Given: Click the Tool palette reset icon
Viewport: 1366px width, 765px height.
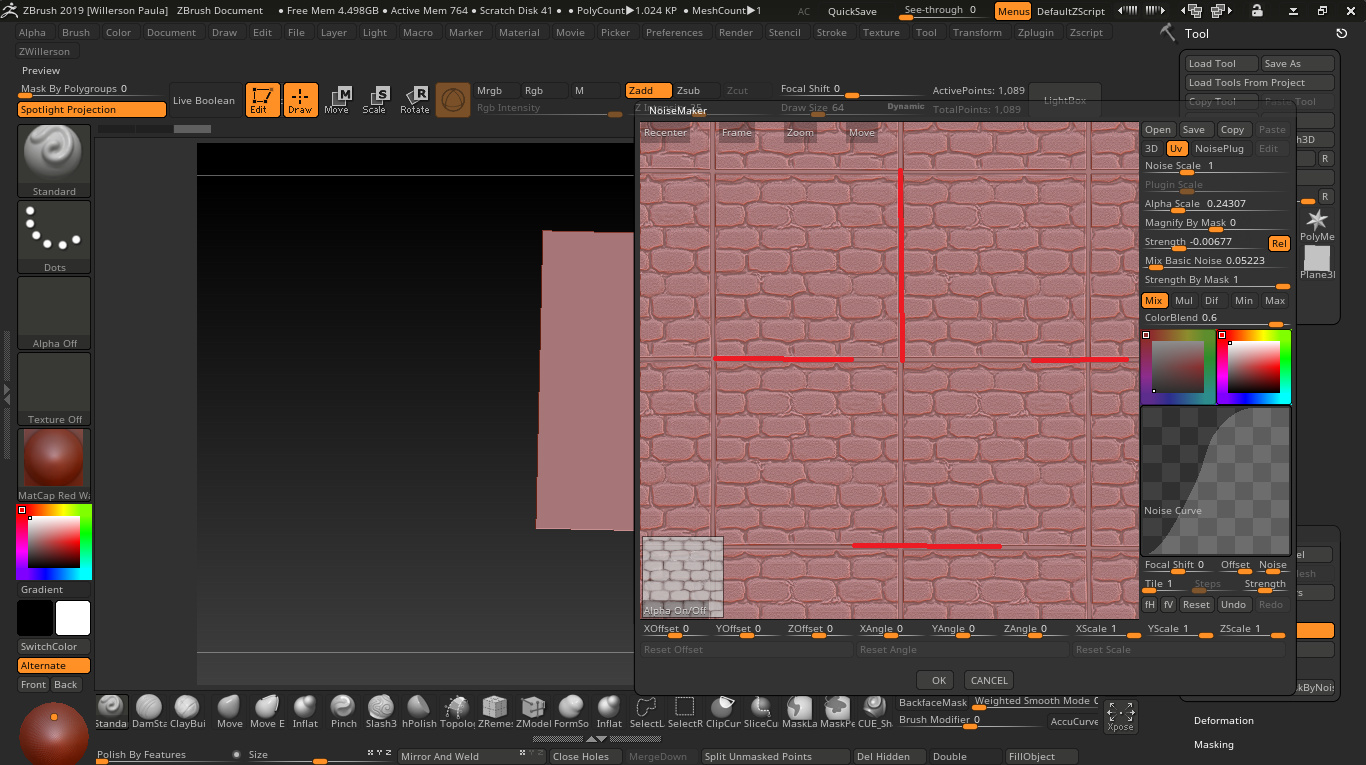Looking at the screenshot, I should pos(1341,33).
